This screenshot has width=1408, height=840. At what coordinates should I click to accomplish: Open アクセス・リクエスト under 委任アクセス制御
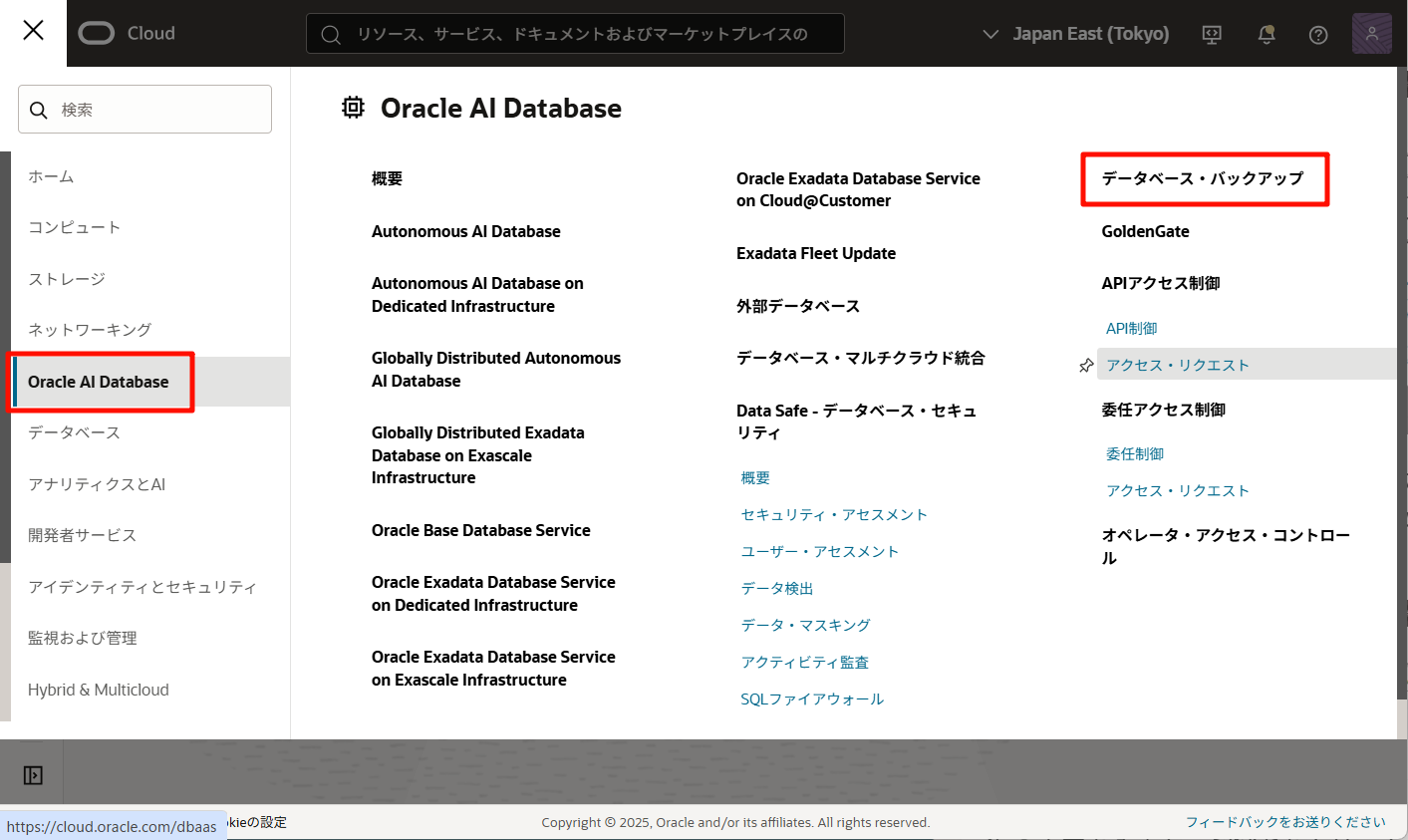click(x=1178, y=491)
